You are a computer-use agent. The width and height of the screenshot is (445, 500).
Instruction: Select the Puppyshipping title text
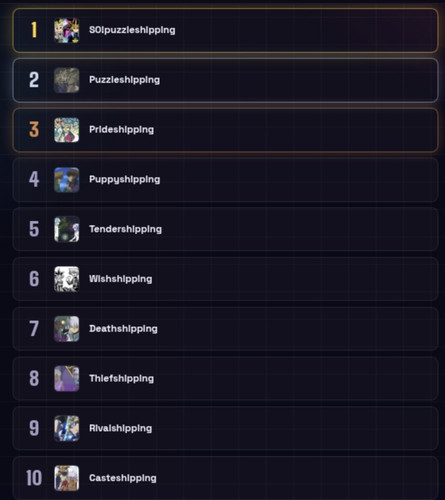pyautogui.click(x=124, y=180)
